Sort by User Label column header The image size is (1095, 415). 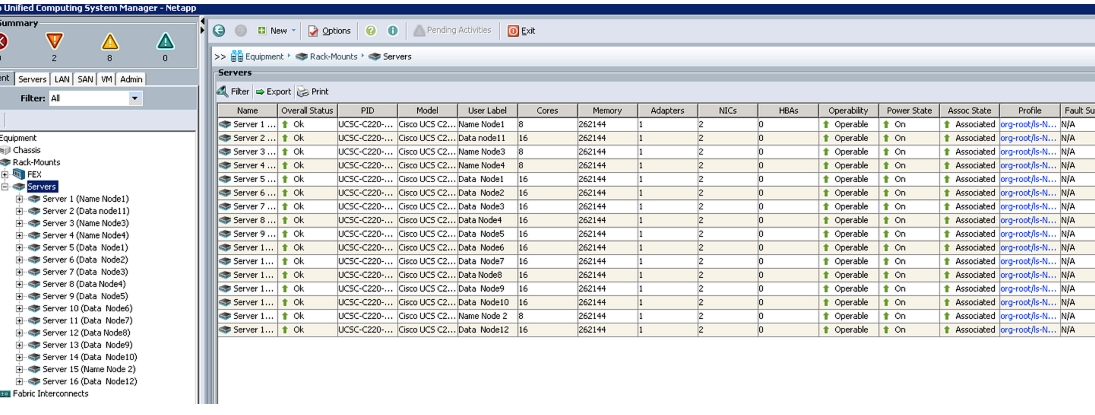487,110
